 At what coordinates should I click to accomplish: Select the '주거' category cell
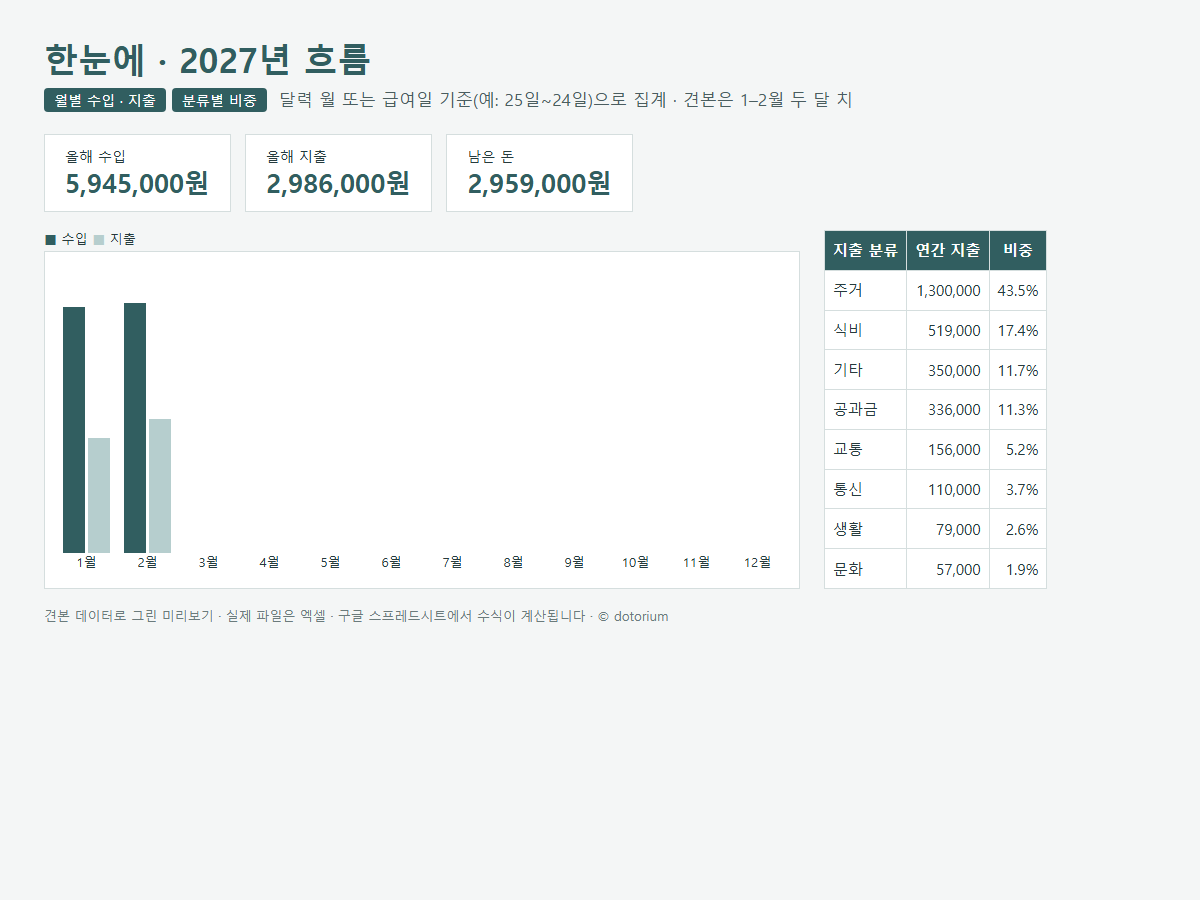pyautogui.click(x=866, y=290)
